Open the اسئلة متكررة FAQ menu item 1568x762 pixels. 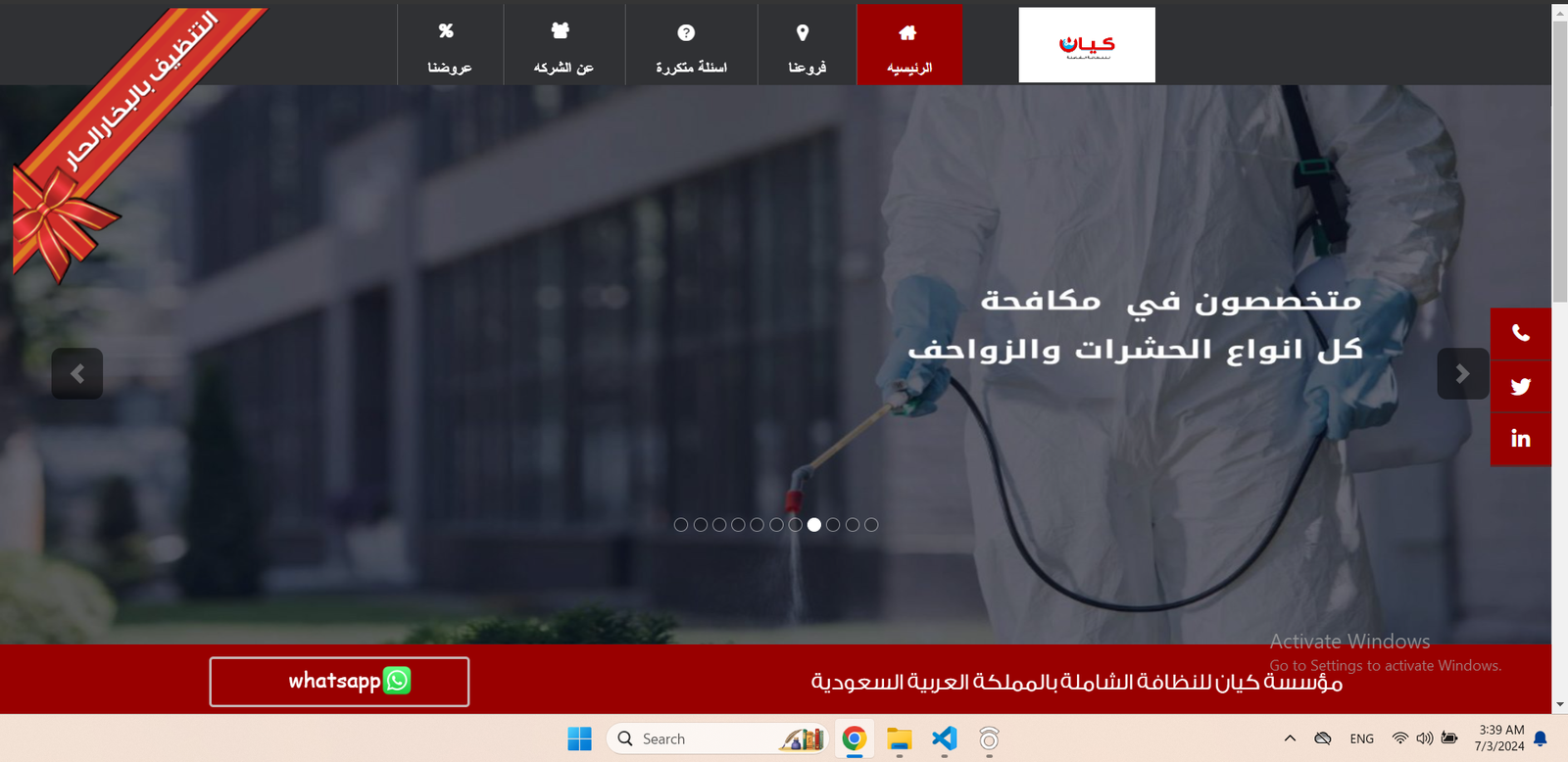pyautogui.click(x=691, y=45)
